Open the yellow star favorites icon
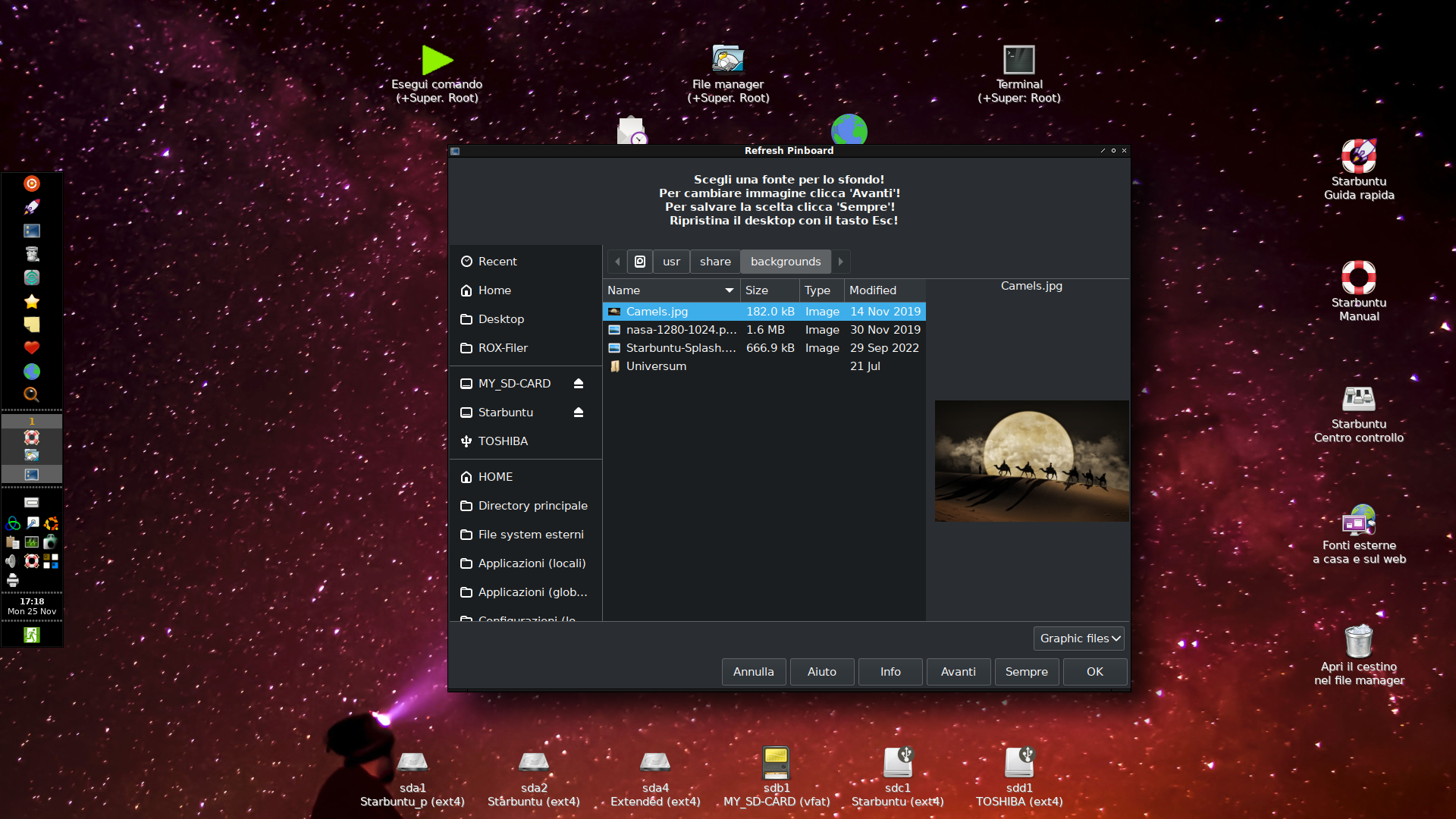Screen dimensions: 1456x819 point(32,301)
